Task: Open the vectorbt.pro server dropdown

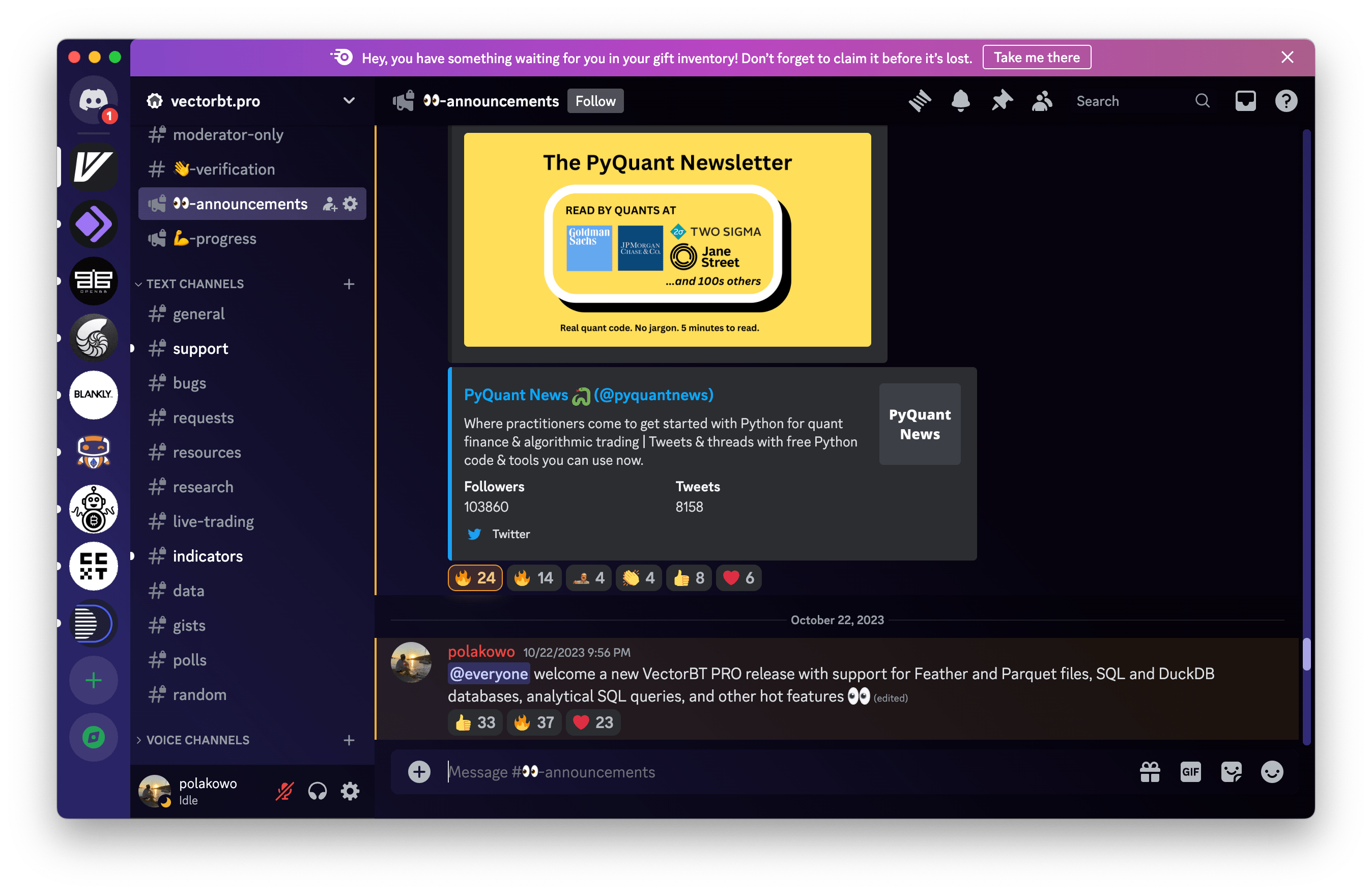Action: (x=349, y=101)
